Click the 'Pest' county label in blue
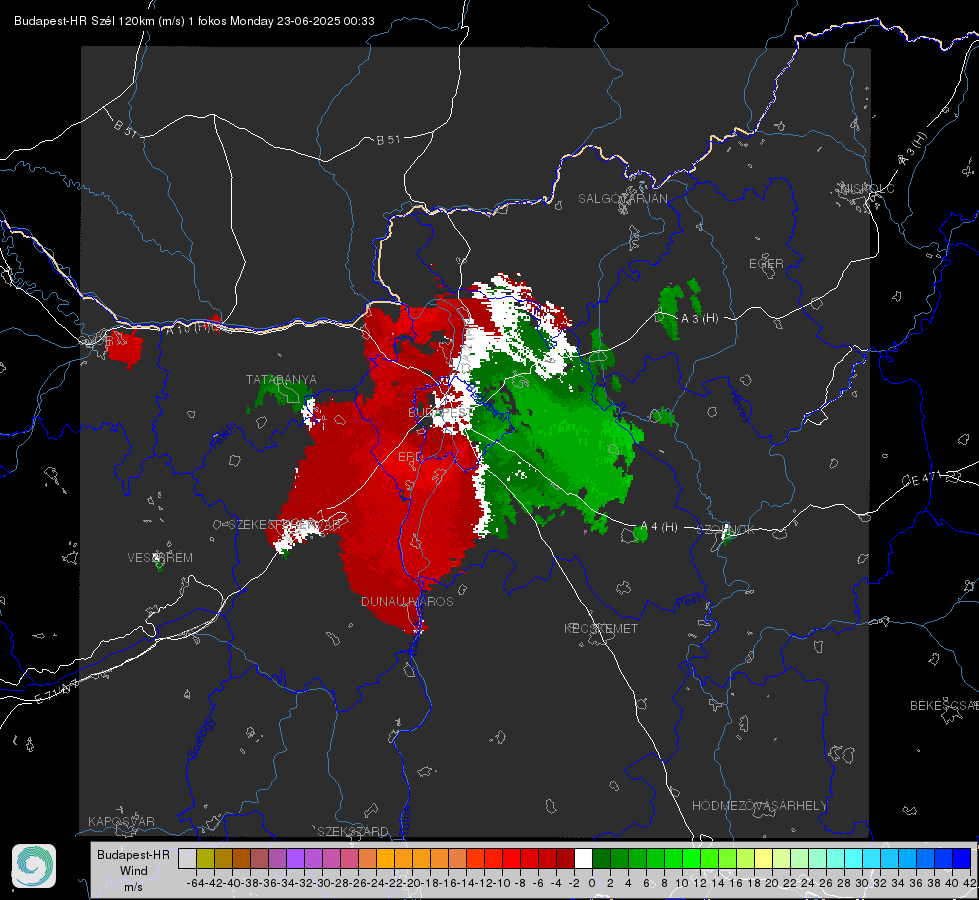The height and width of the screenshot is (900, 979). point(688,601)
